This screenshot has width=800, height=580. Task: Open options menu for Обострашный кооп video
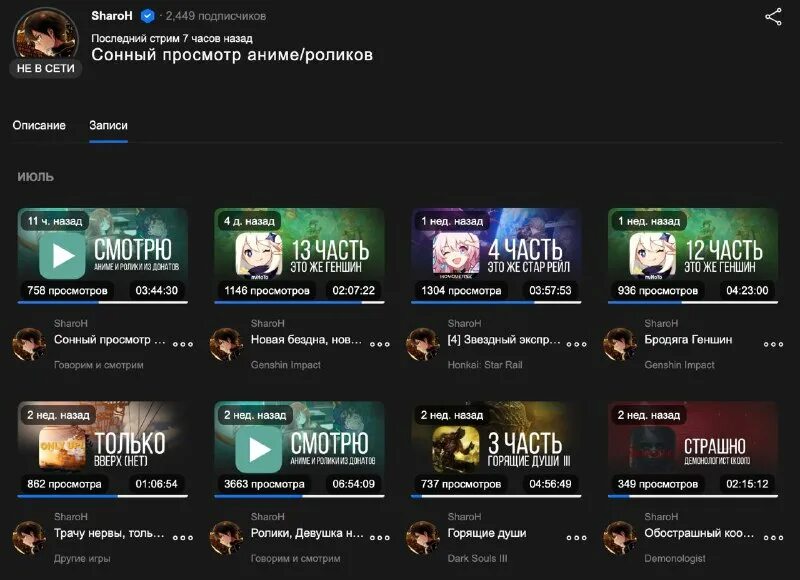point(773,537)
